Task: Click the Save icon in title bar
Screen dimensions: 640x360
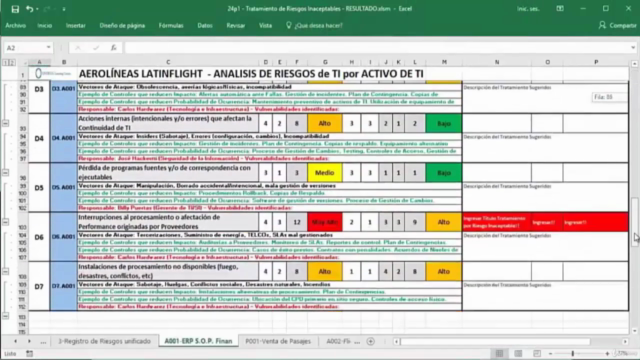Action: click(15, 9)
